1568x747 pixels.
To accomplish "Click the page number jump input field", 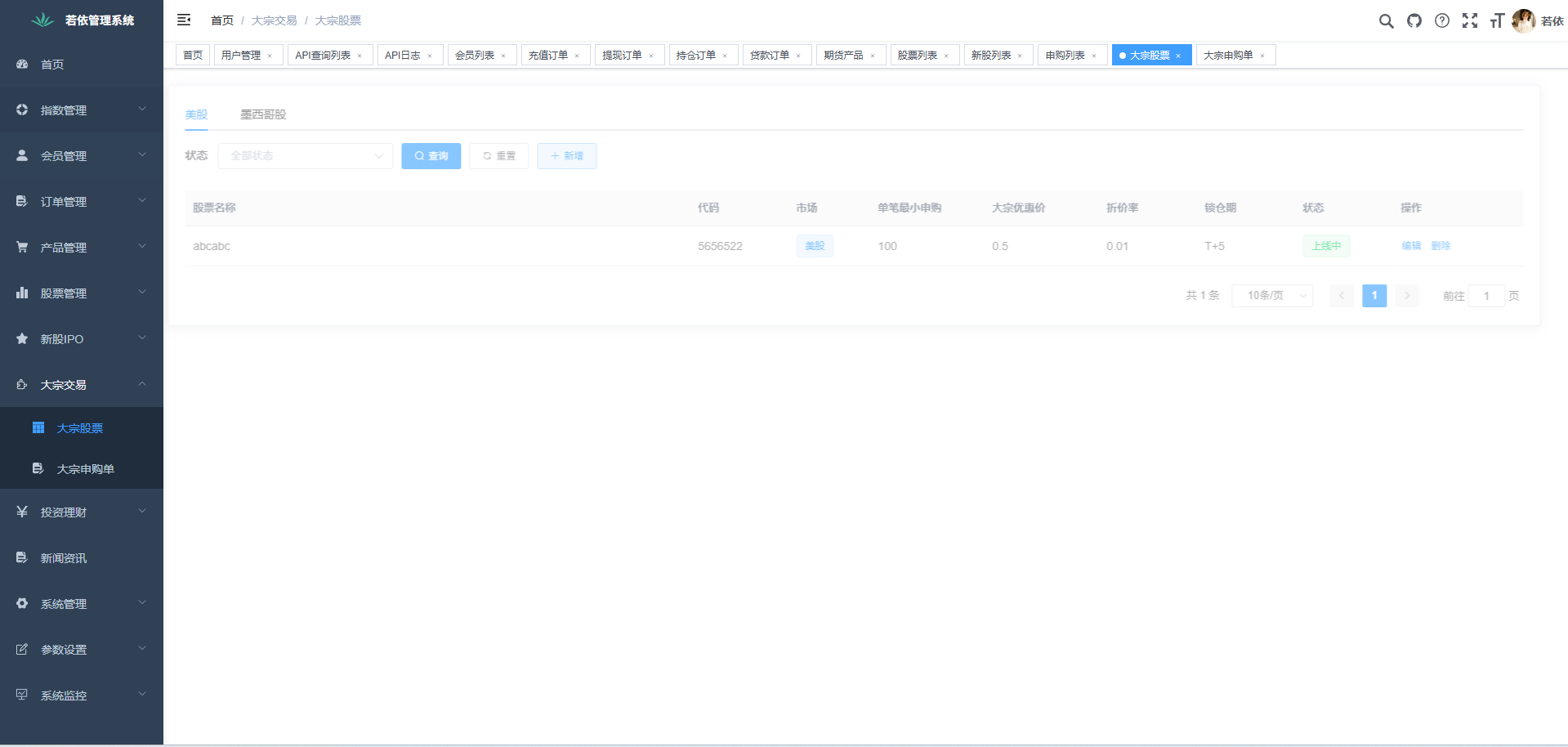I will click(1486, 296).
